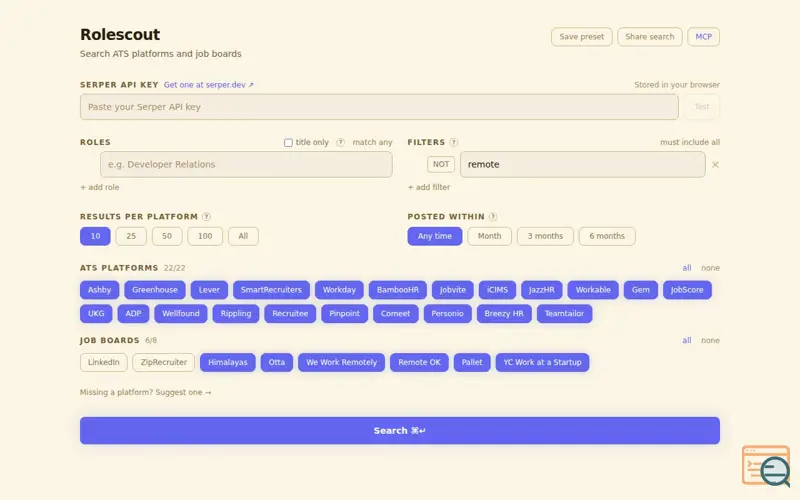Toggle 'must include all' filter mode
Screen dimensions: 800x500
[x=690, y=142]
